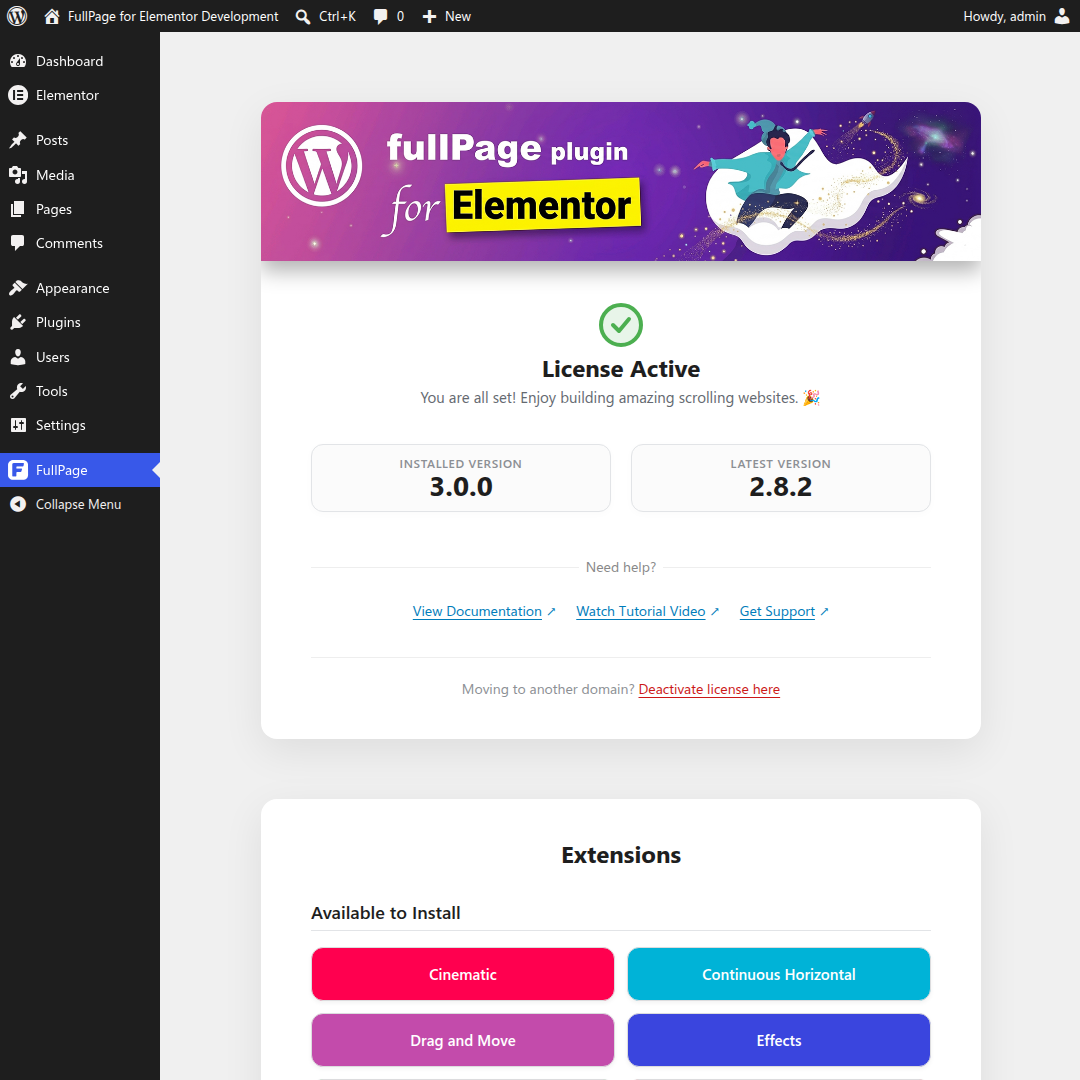The height and width of the screenshot is (1080, 1080).
Task: Open the Plugins menu item
Action: pyautogui.click(x=80, y=322)
